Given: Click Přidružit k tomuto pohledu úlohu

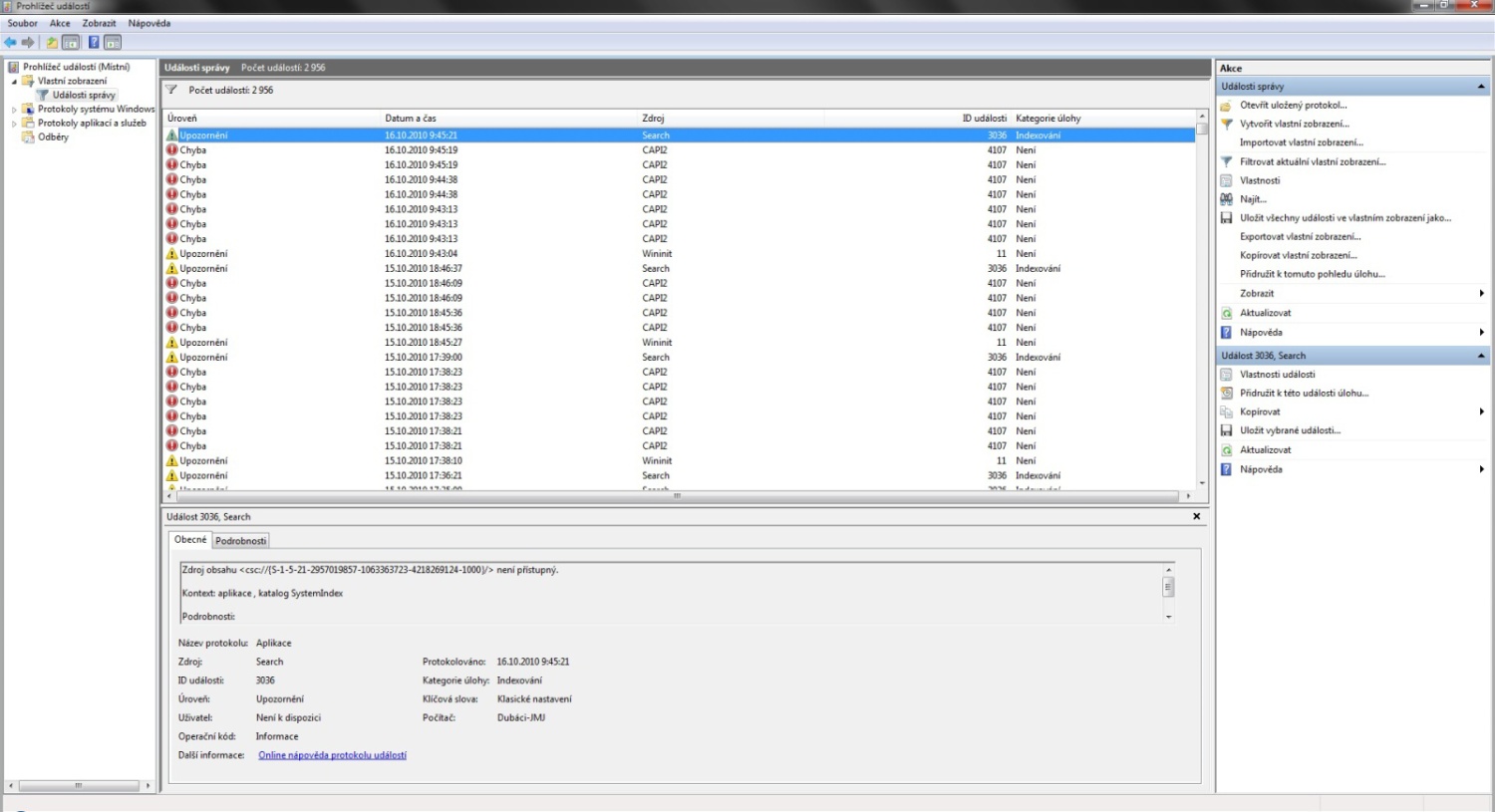Looking at the screenshot, I should [1312, 274].
